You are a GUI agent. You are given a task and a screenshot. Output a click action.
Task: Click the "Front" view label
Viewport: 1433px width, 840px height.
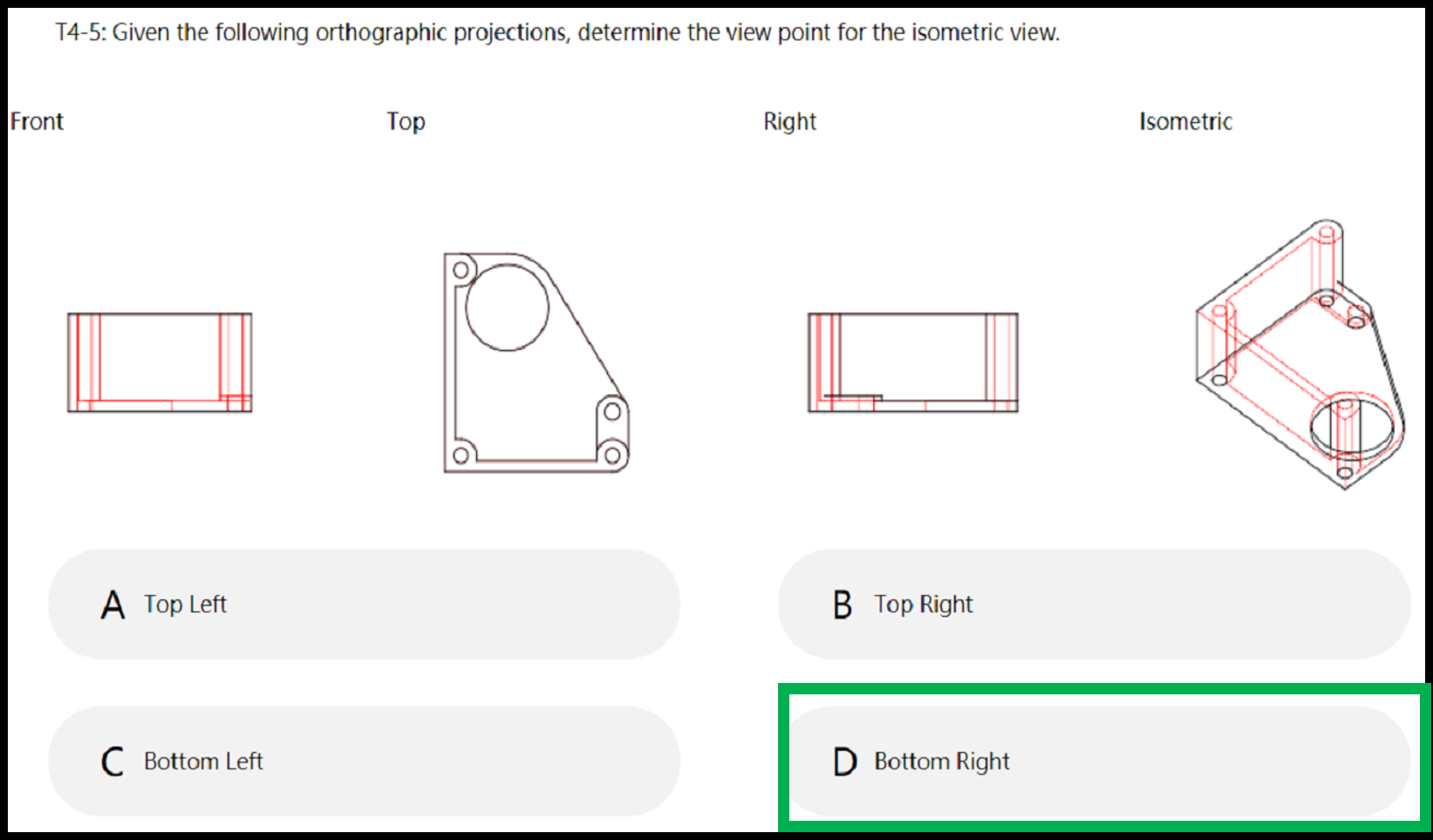[x=37, y=121]
